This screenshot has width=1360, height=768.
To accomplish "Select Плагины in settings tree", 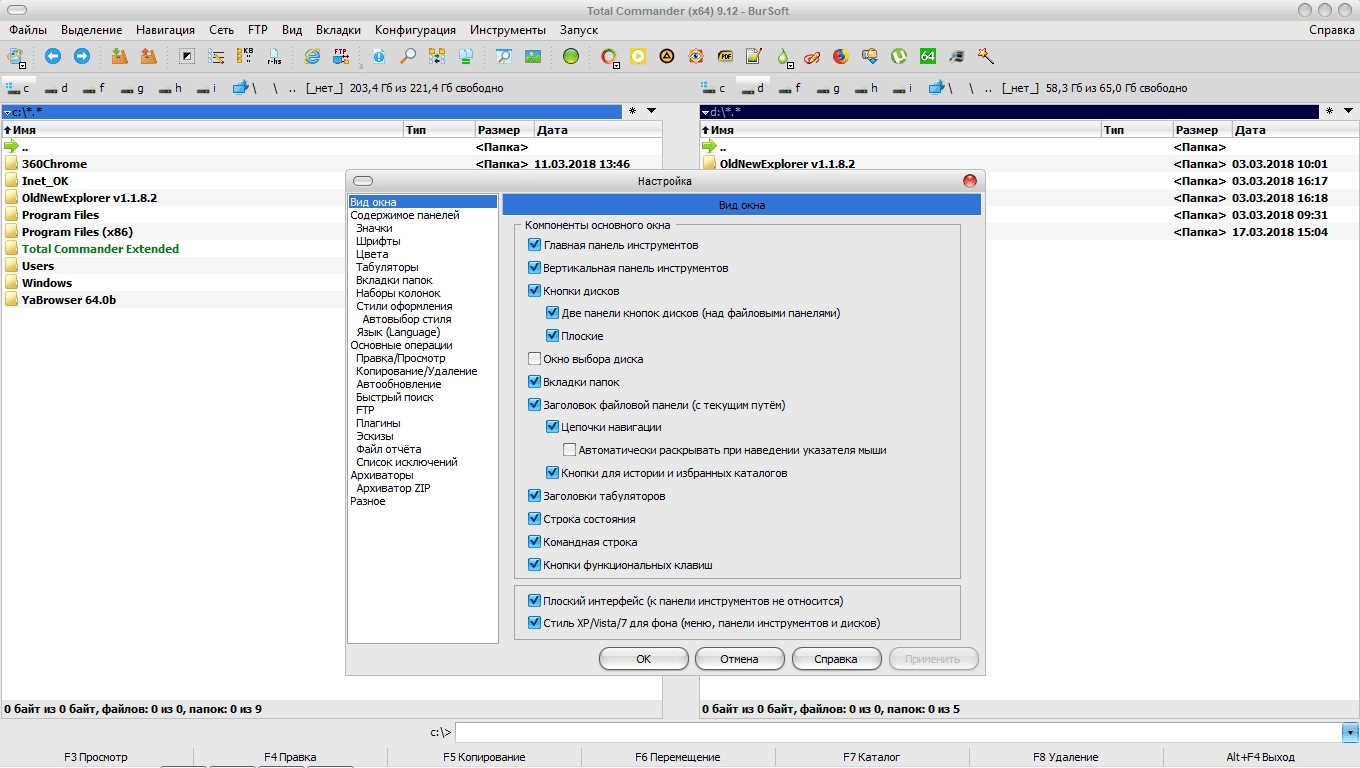I will pyautogui.click(x=378, y=423).
